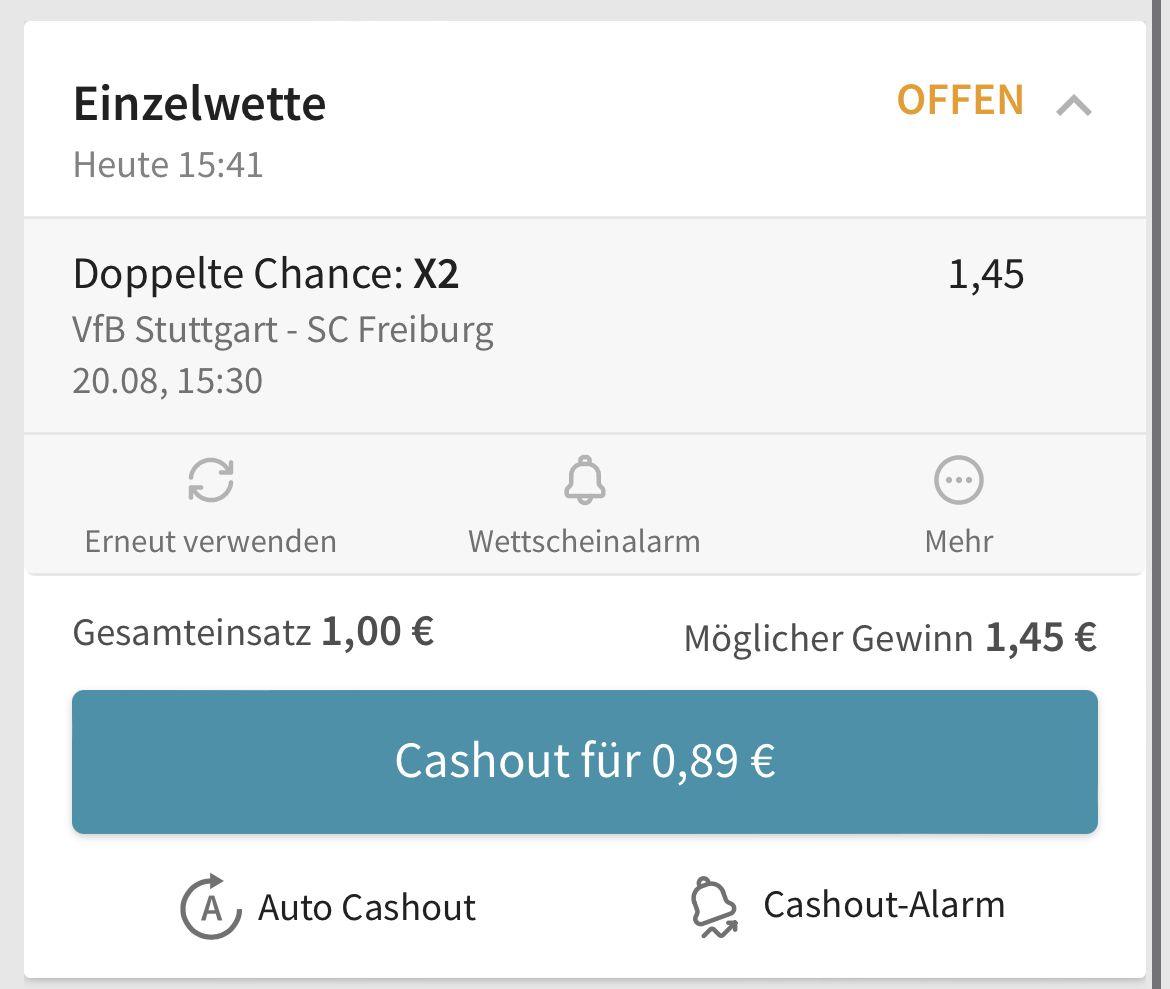The image size is (1170, 989).
Task: Click the OFFEN status label
Action: [960, 100]
